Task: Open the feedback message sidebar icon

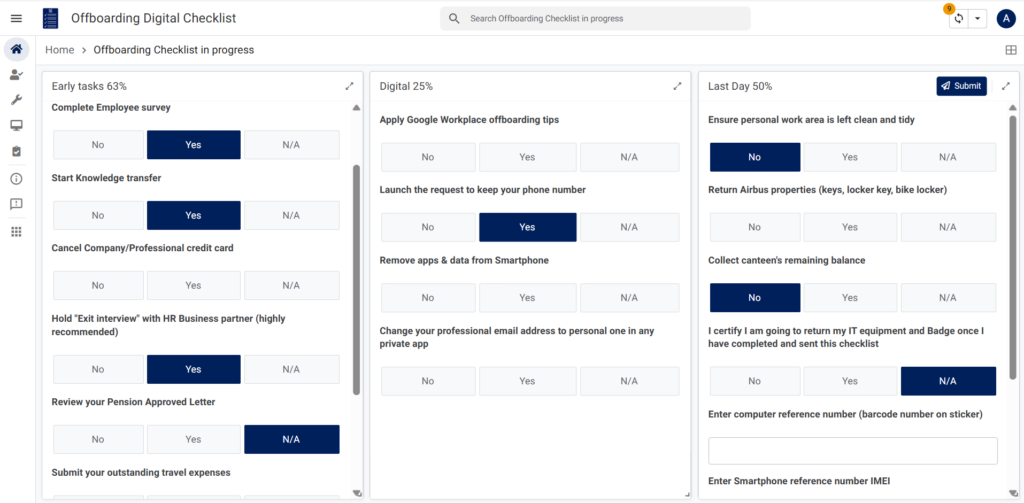Action: pos(16,204)
